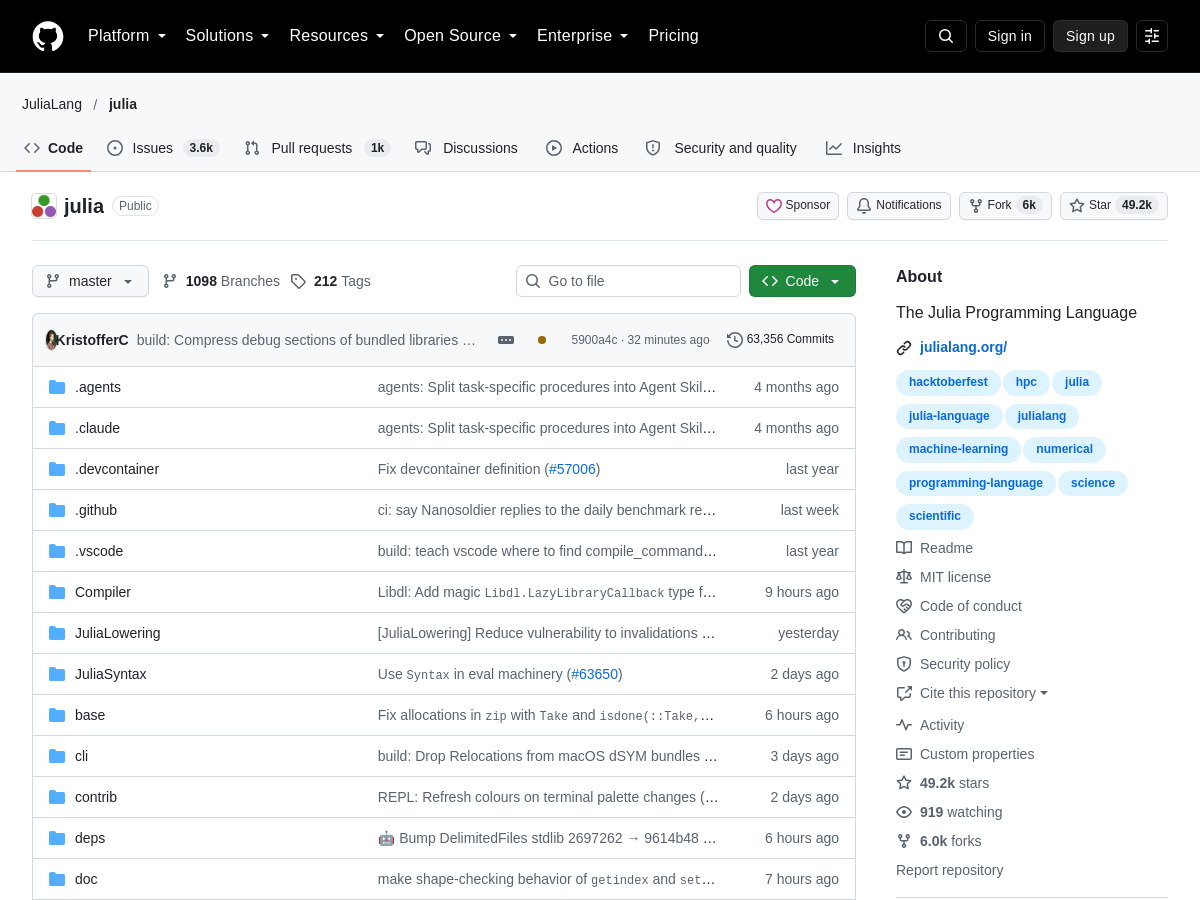Open the master branch selector
This screenshot has width=1200, height=900.
[x=90, y=281]
